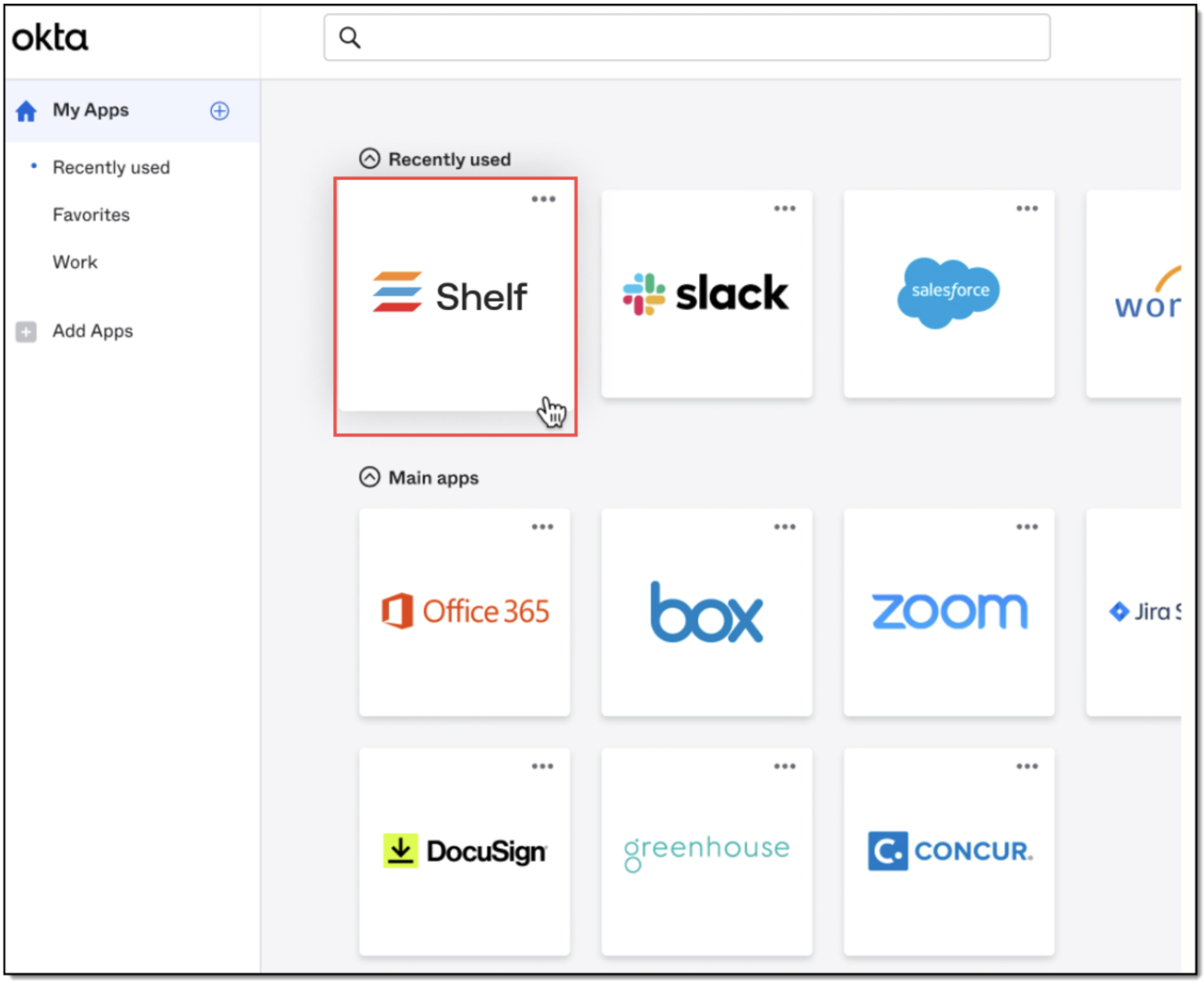The image size is (1204, 982).
Task: Click the Add Apps link
Action: (x=92, y=331)
